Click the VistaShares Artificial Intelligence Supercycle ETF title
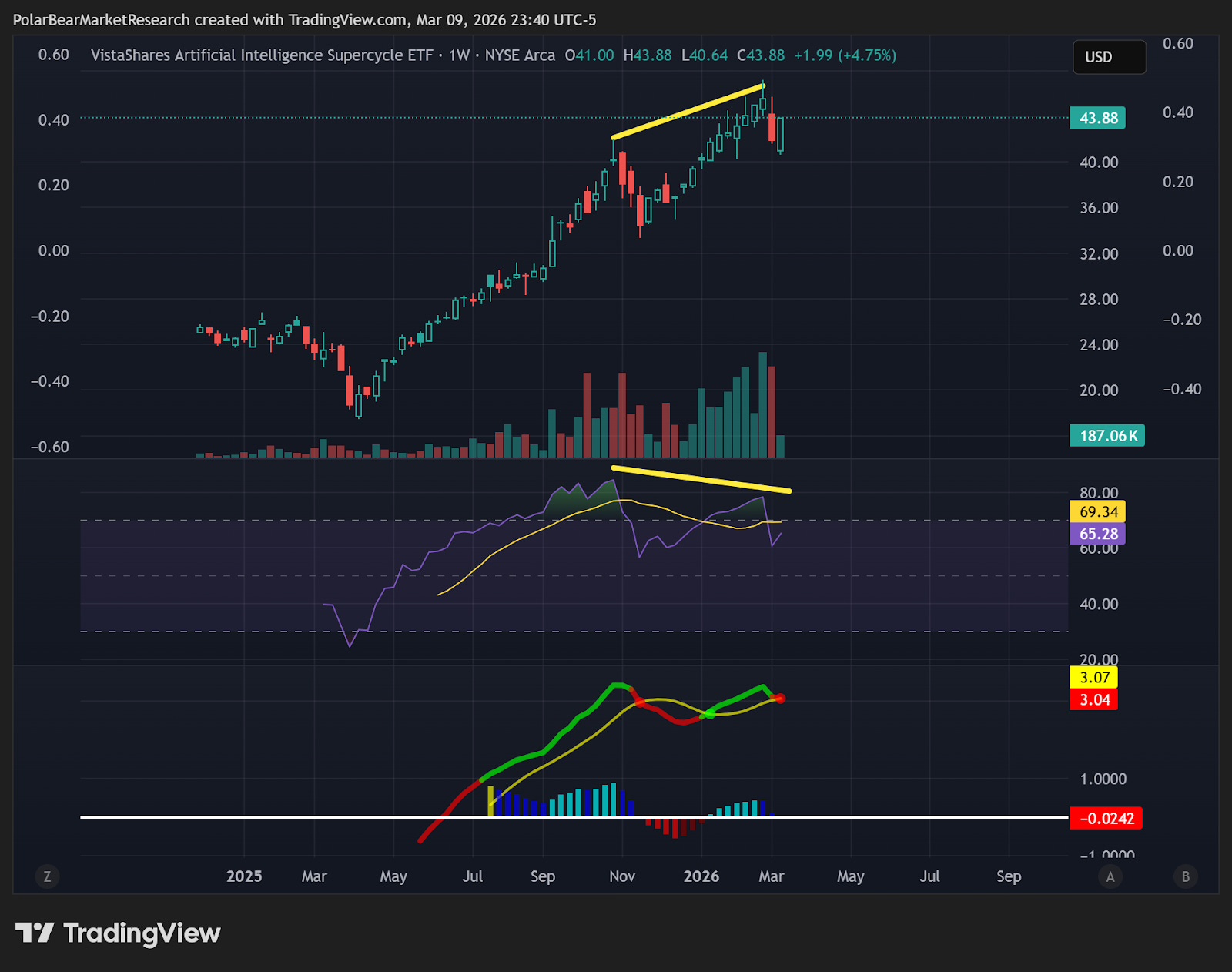1232x972 pixels. pos(262,55)
